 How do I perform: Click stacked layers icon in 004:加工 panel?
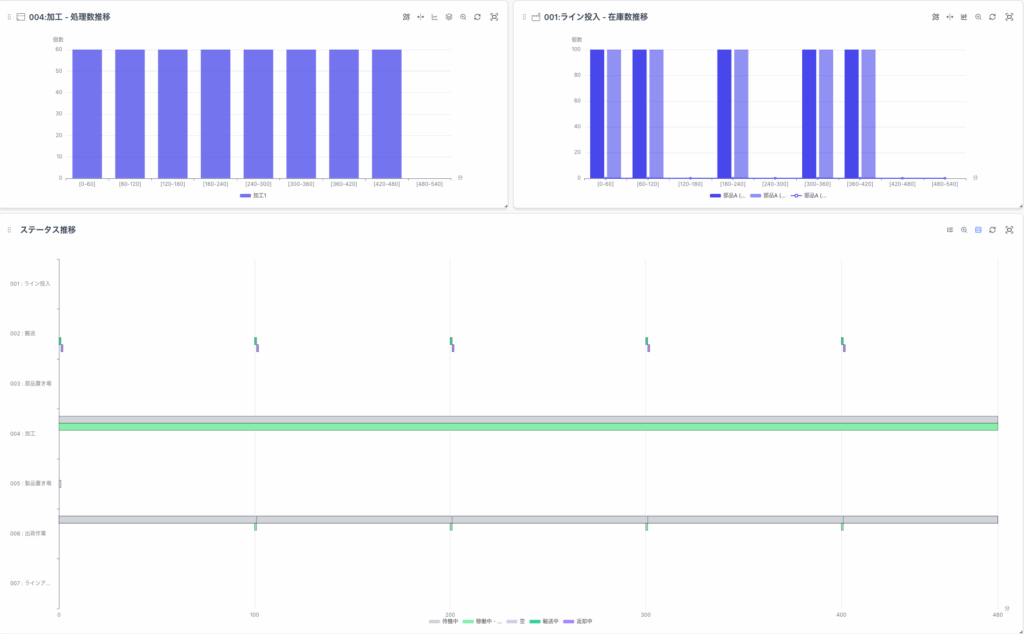[449, 17]
